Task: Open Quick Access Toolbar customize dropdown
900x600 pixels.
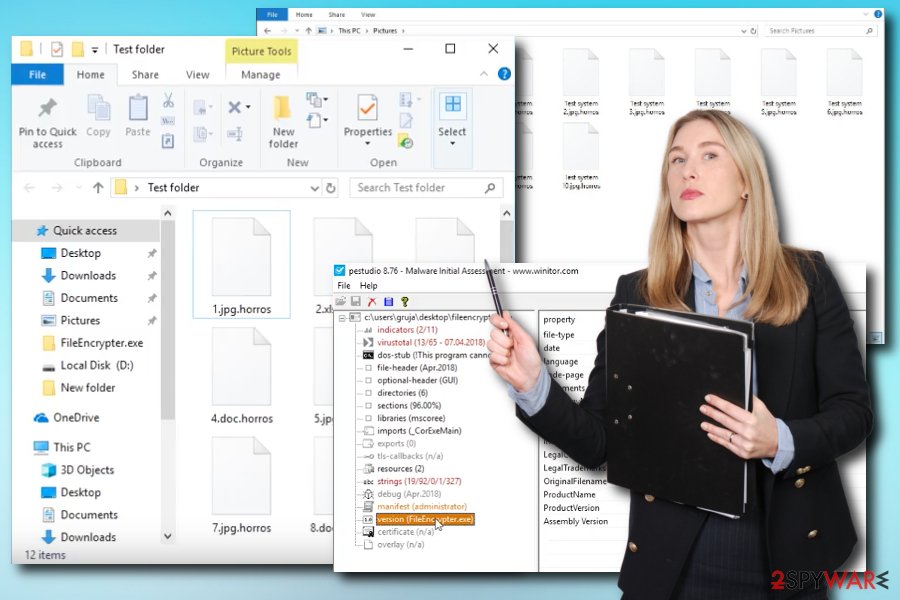Action: click(95, 50)
